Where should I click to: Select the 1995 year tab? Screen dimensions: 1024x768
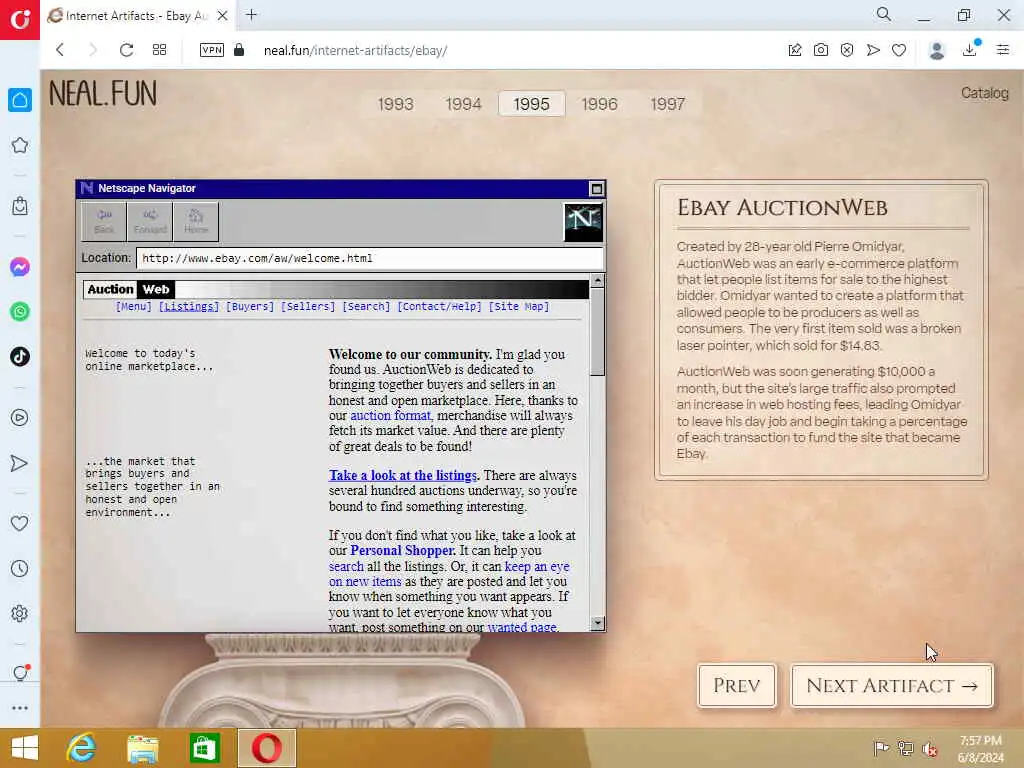pos(532,104)
